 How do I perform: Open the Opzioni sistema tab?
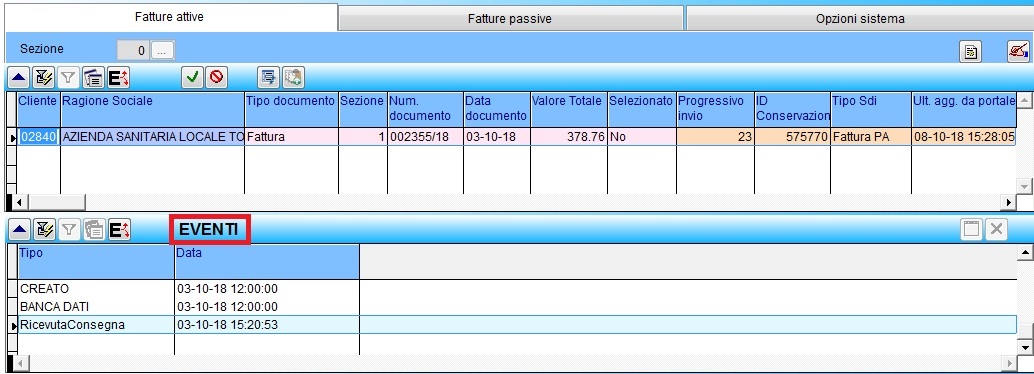[860, 18]
